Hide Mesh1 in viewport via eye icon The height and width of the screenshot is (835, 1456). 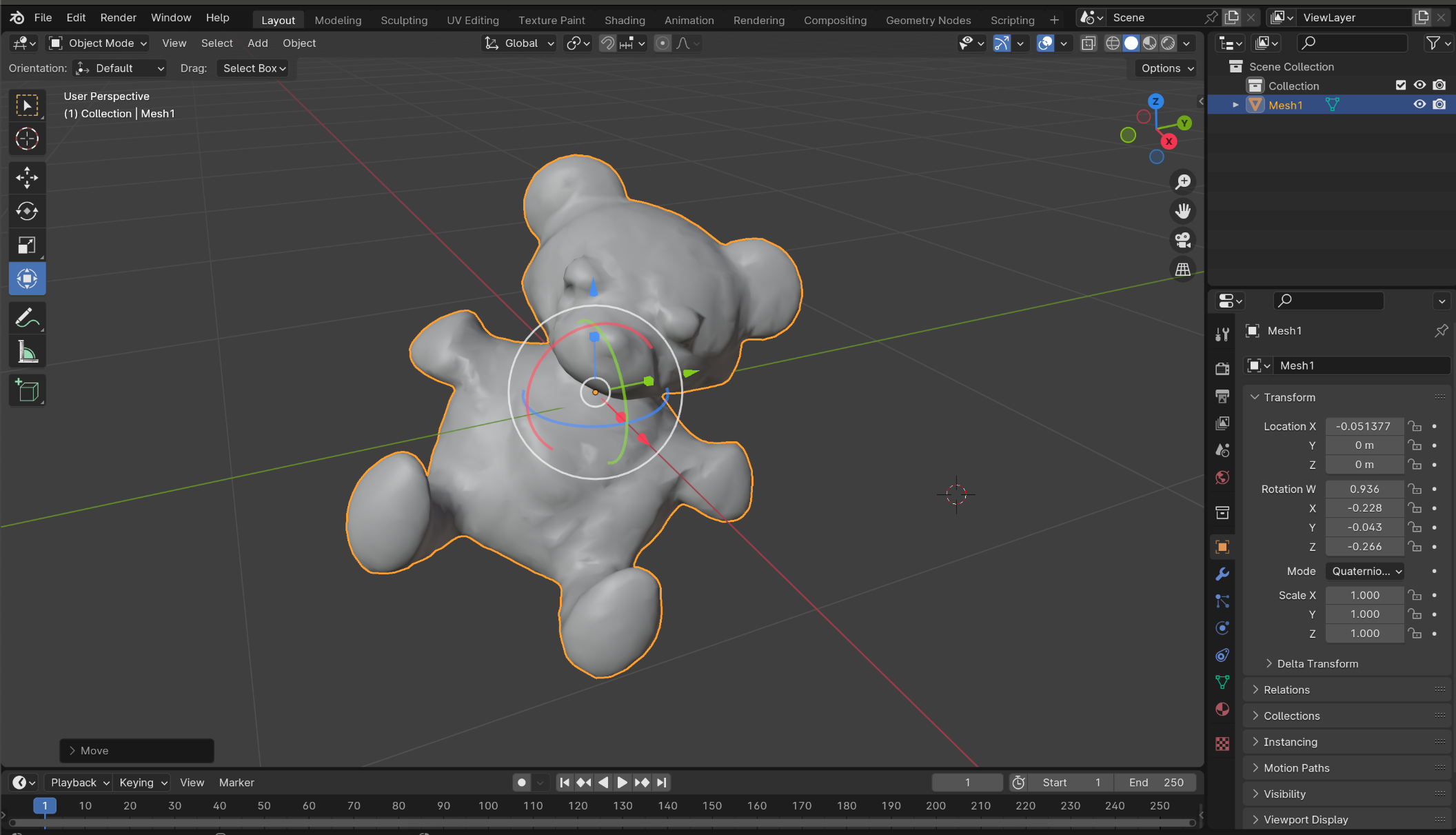[x=1419, y=104]
